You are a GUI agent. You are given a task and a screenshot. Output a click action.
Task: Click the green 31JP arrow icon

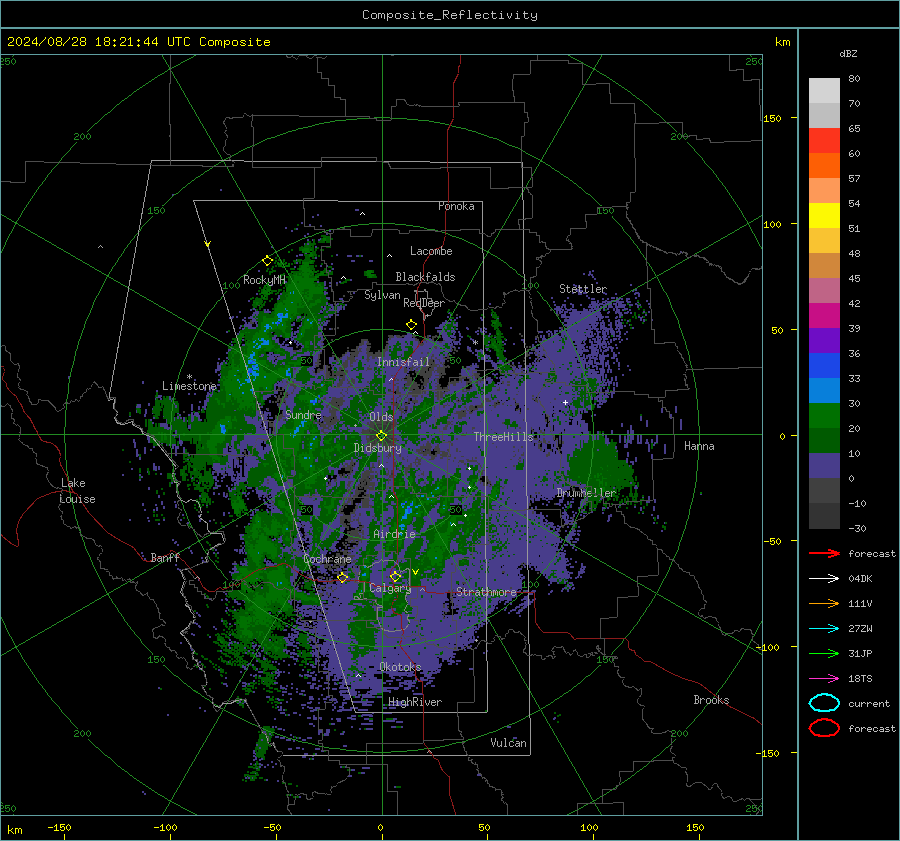click(824, 653)
